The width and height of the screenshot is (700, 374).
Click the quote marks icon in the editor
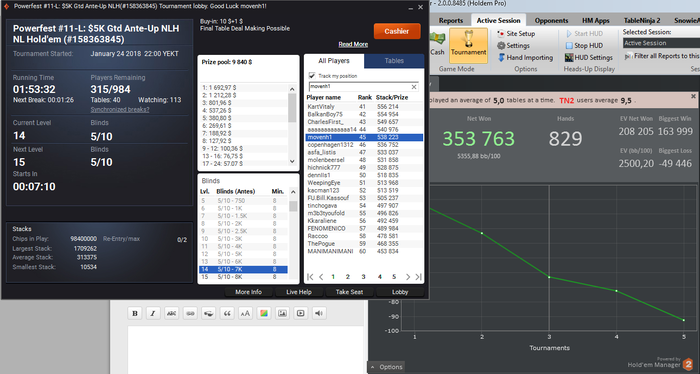pos(227,313)
